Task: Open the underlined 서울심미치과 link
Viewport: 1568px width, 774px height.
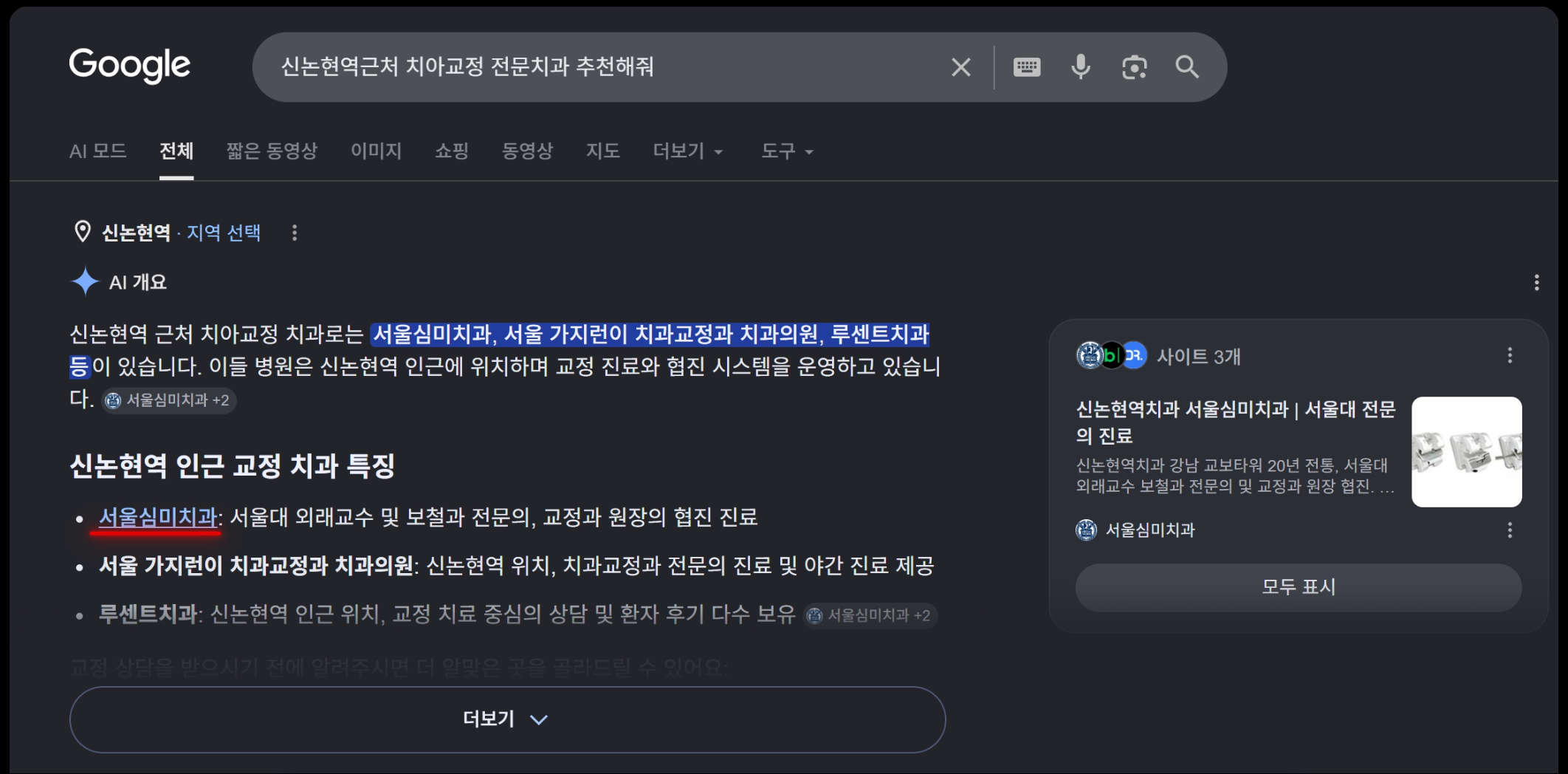Action: 158,517
